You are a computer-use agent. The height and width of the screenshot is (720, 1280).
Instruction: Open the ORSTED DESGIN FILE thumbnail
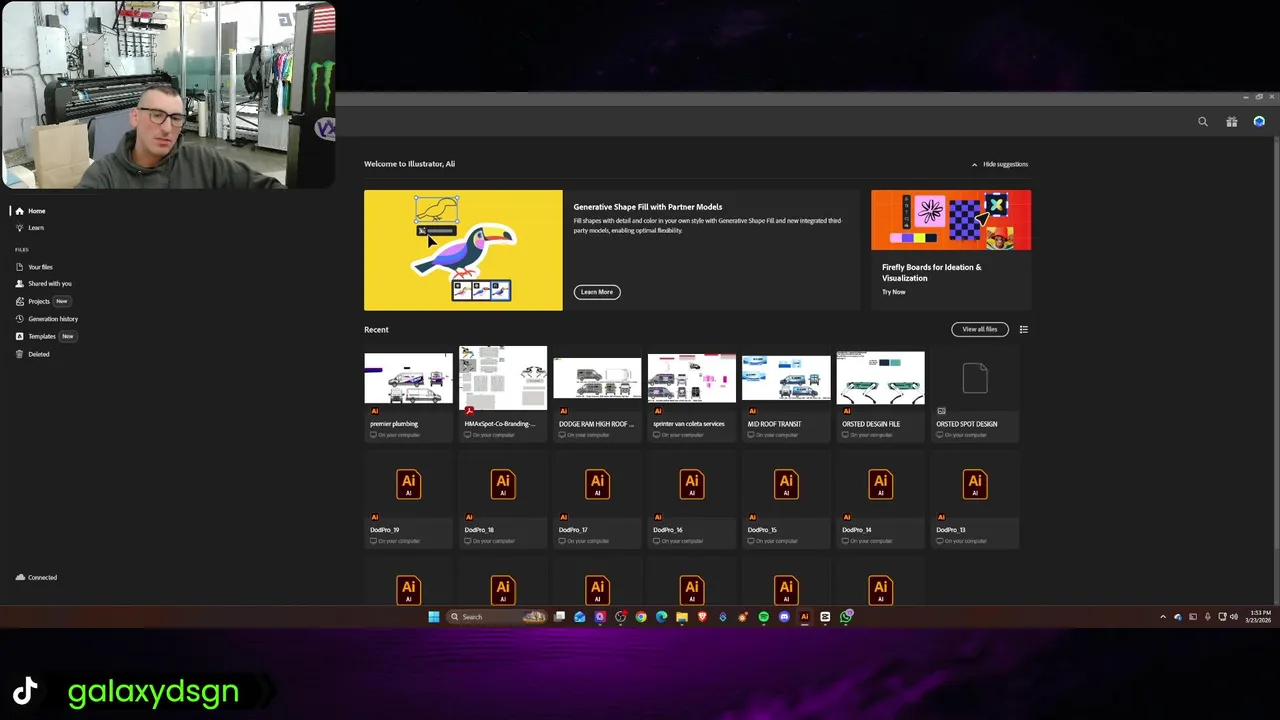(x=880, y=378)
